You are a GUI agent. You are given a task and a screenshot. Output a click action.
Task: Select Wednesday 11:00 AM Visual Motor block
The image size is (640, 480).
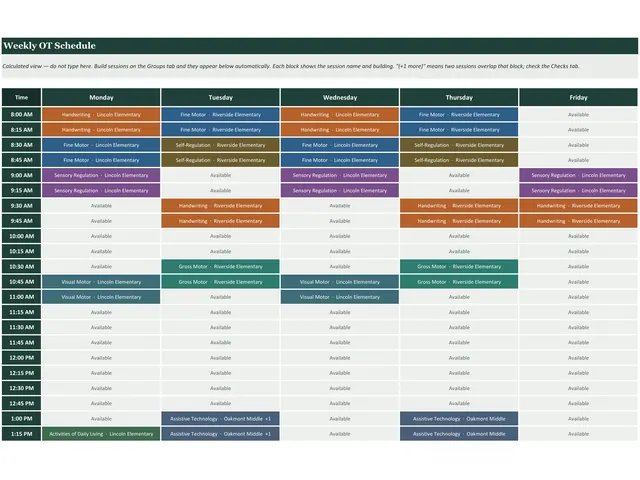(340, 297)
